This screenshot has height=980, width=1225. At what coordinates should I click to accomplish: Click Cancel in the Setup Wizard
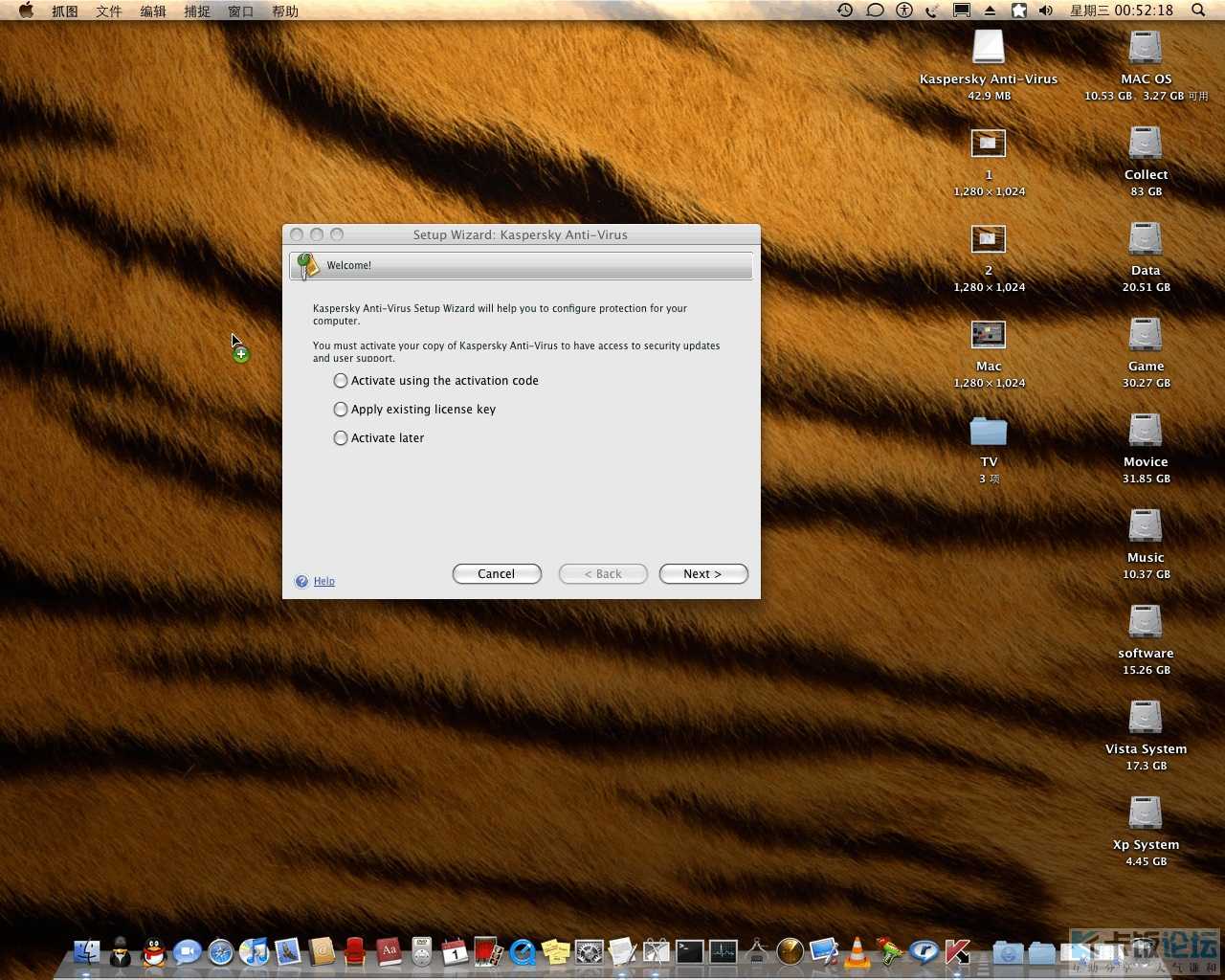click(497, 574)
